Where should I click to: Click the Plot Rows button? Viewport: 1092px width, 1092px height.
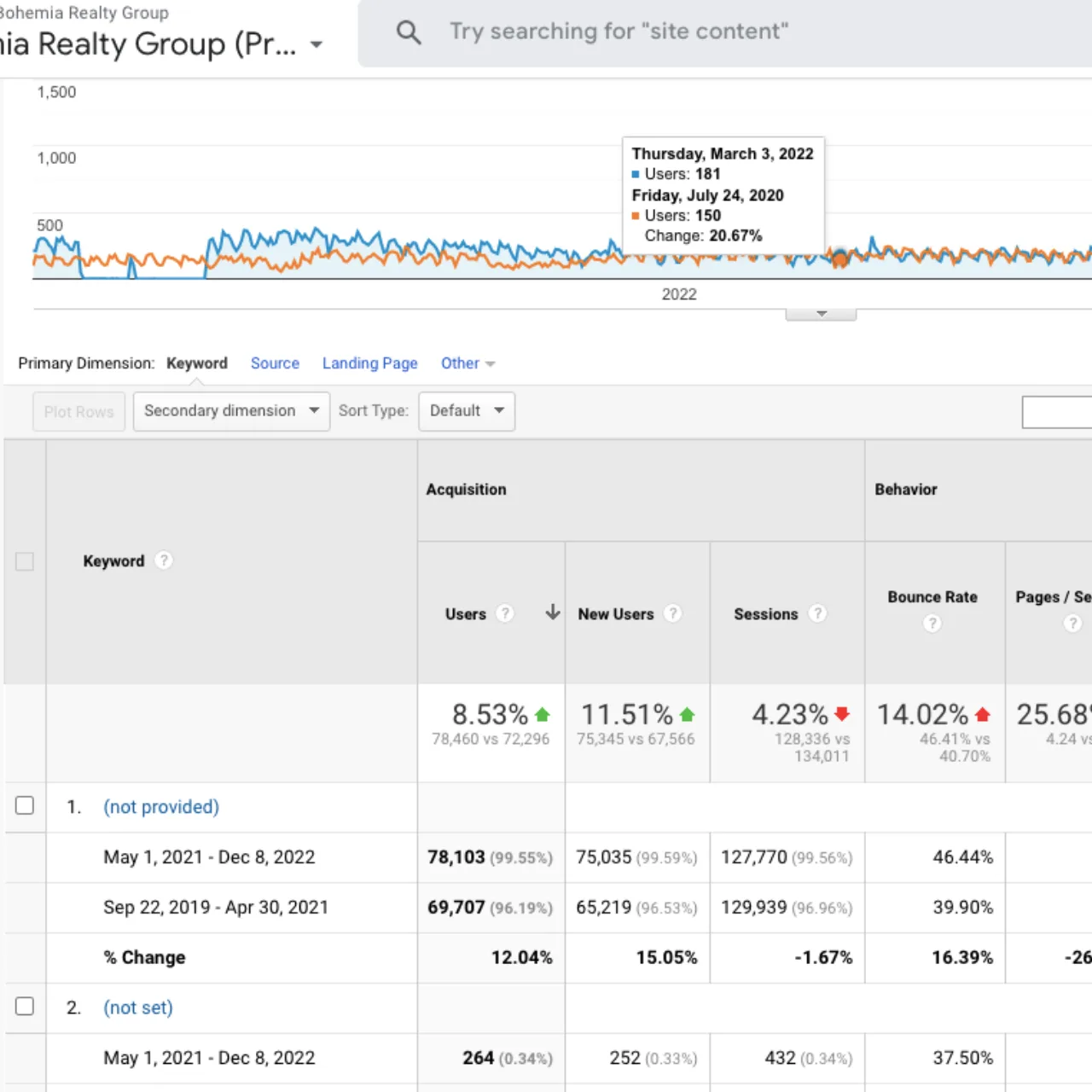click(79, 411)
